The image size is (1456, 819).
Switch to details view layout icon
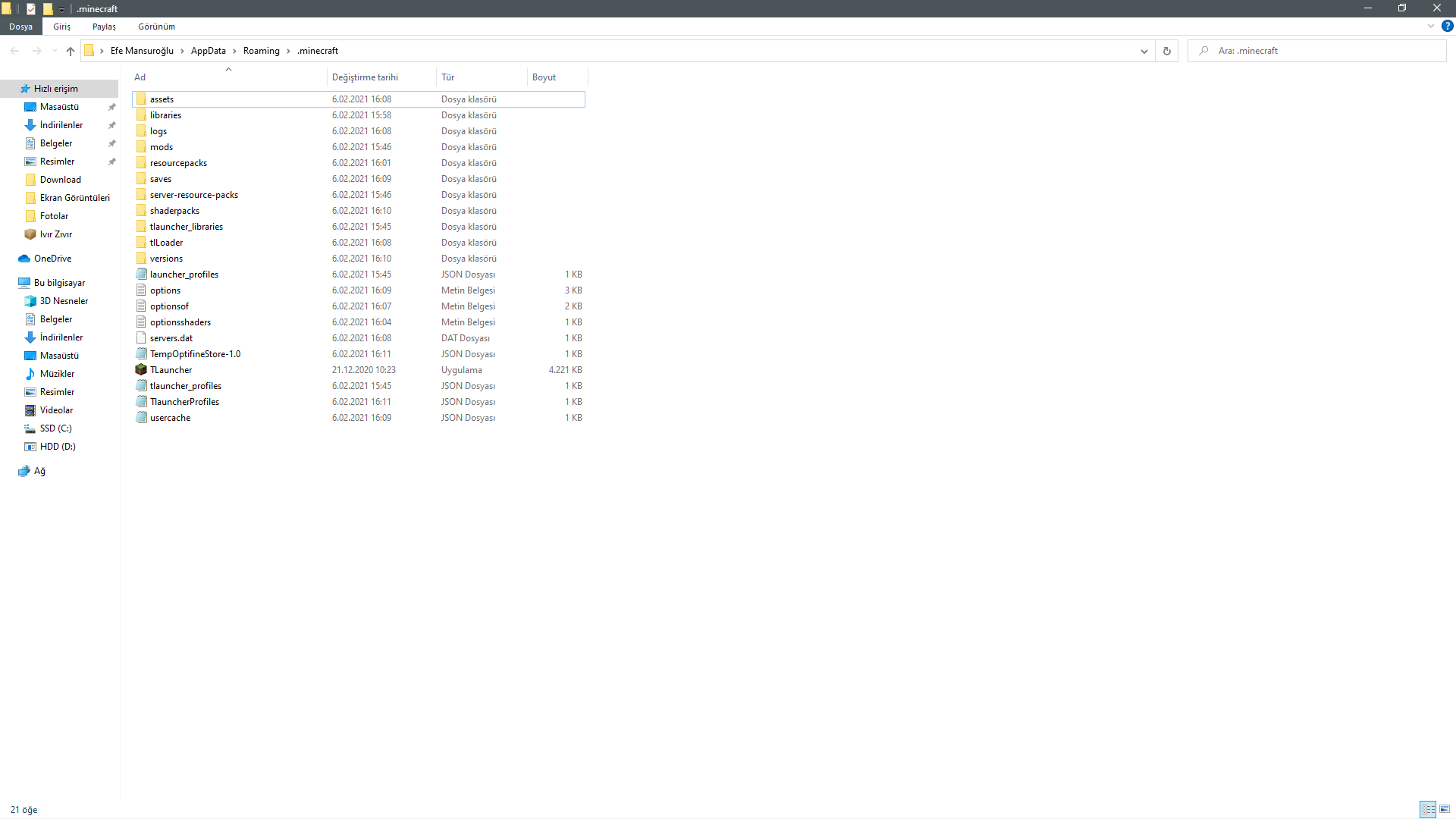[1428, 809]
